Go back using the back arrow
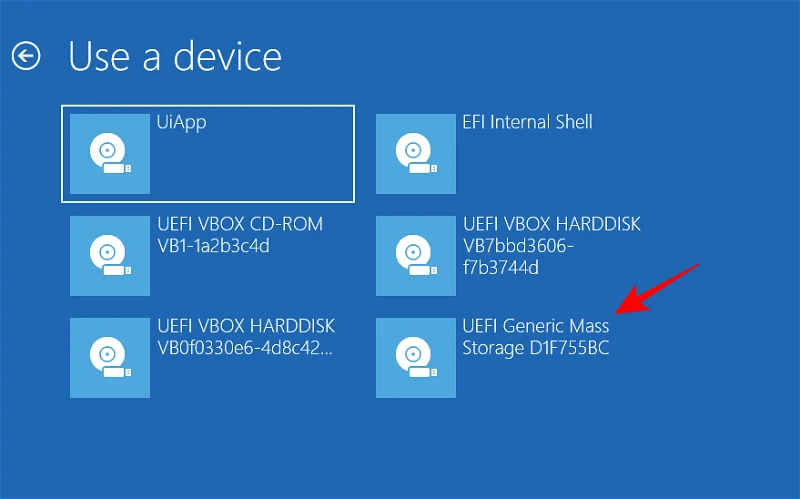 point(26,56)
